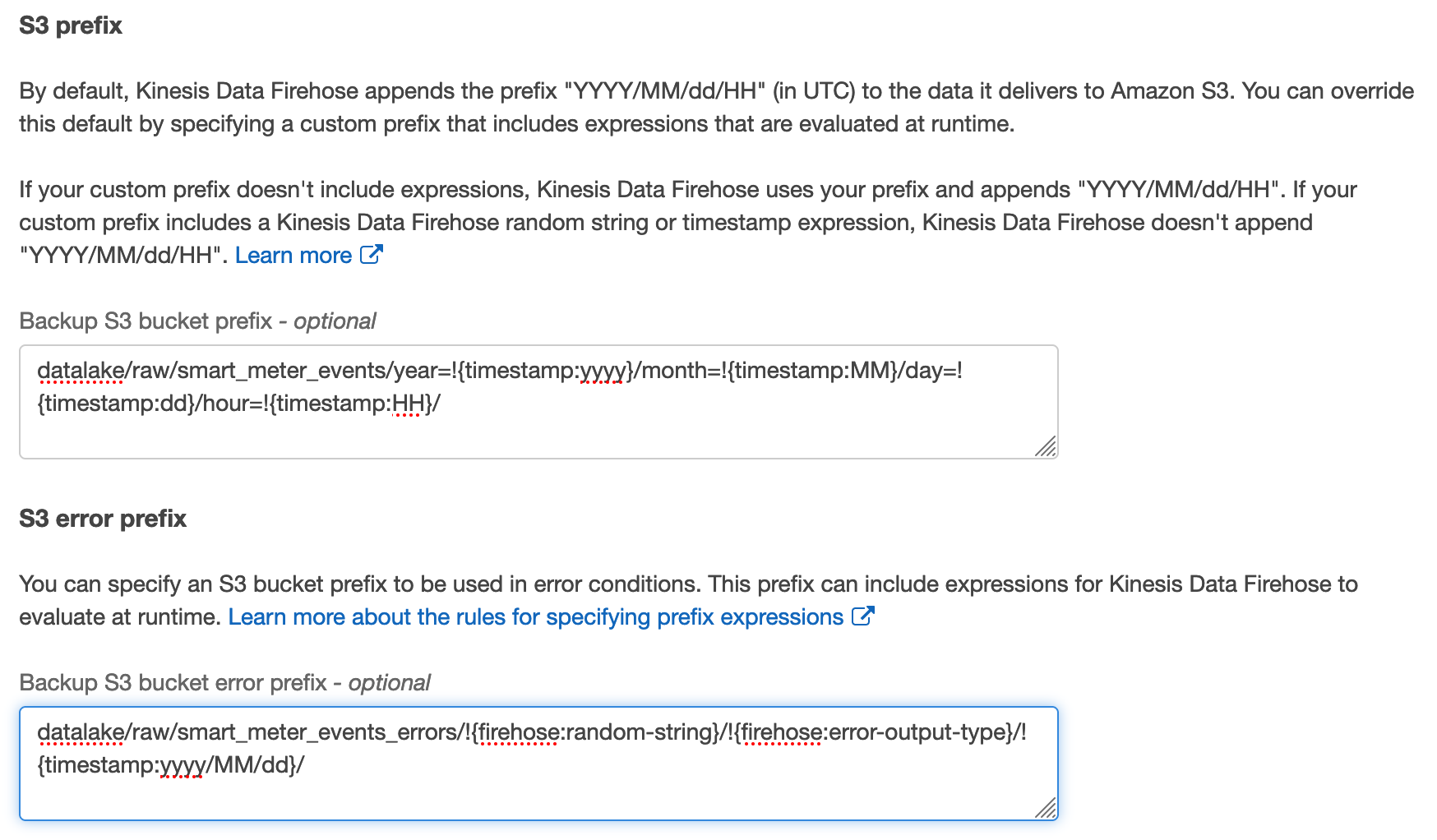Click the "Backup S3 bucket prefix - optional" label
Viewport: 1437px width, 840px height.
tap(197, 321)
